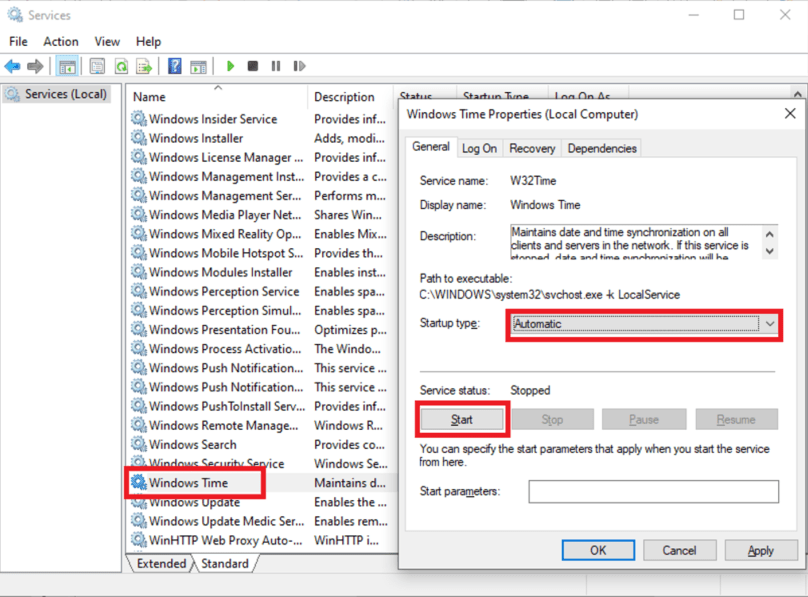
Task: Click the Start button for the service
Action: pos(461,419)
